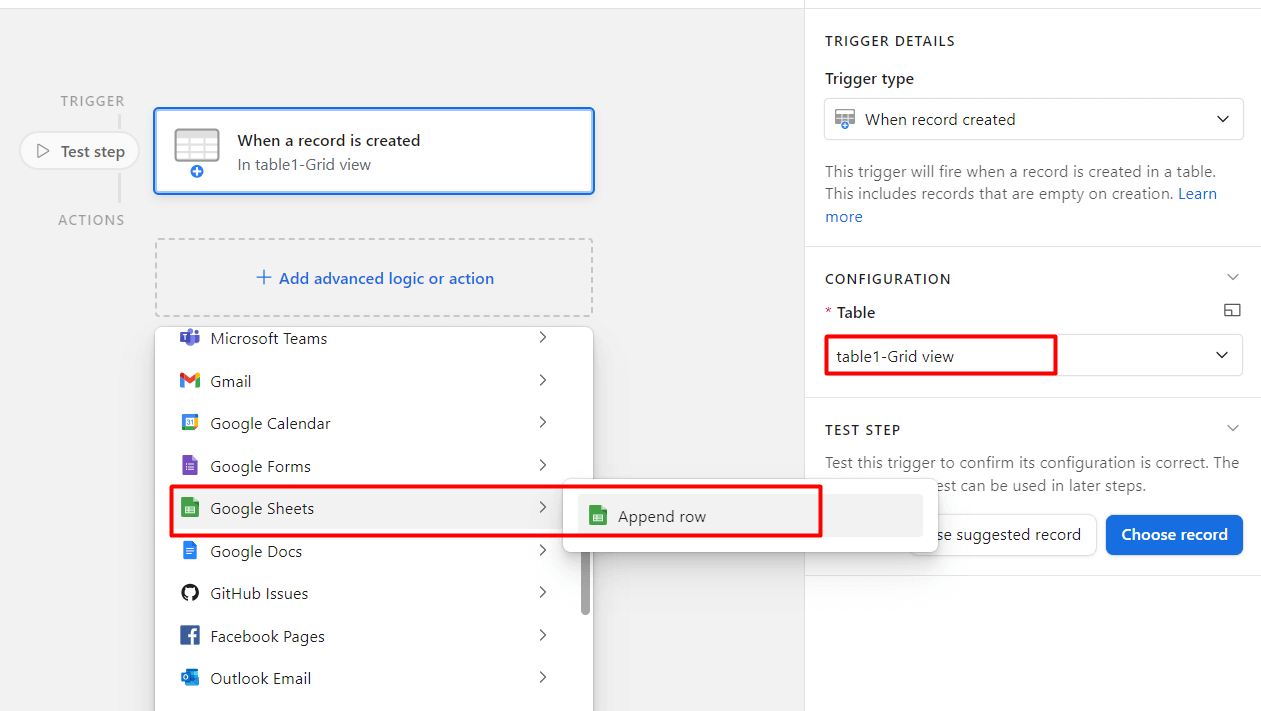The width and height of the screenshot is (1261, 711).
Task: Click Test step to run the trigger
Action: tap(80, 150)
